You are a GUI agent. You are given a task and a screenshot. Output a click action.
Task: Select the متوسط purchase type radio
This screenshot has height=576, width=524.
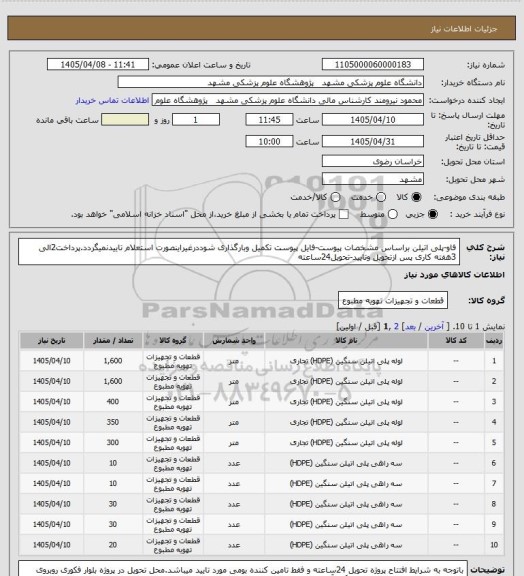pyautogui.click(x=393, y=214)
